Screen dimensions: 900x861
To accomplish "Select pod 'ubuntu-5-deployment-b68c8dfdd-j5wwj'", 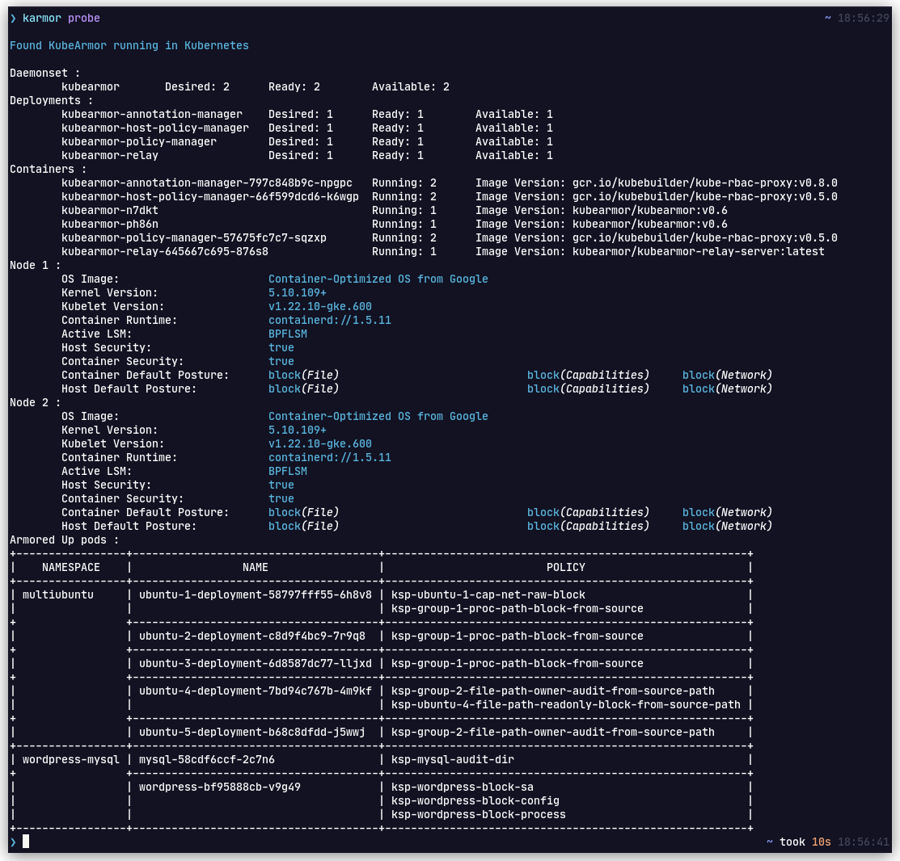I will 252,732.
